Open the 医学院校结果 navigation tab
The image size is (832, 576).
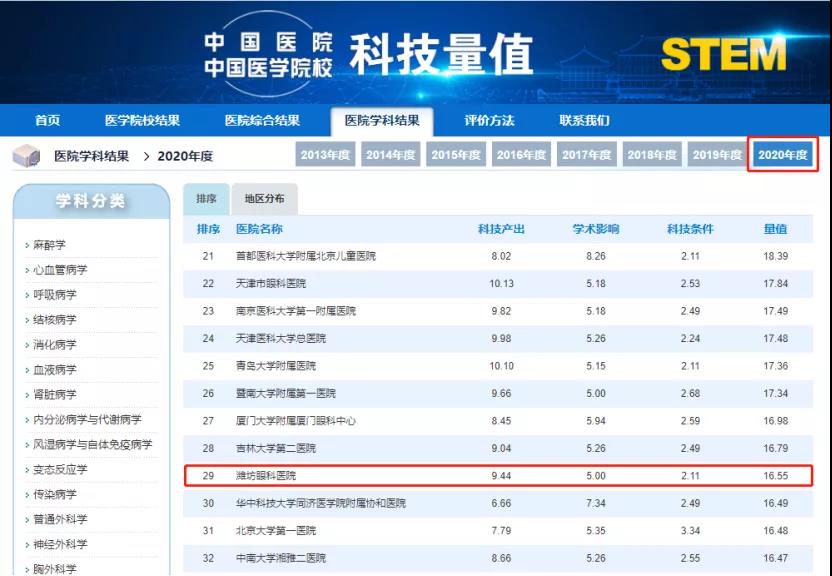pyautogui.click(x=142, y=120)
